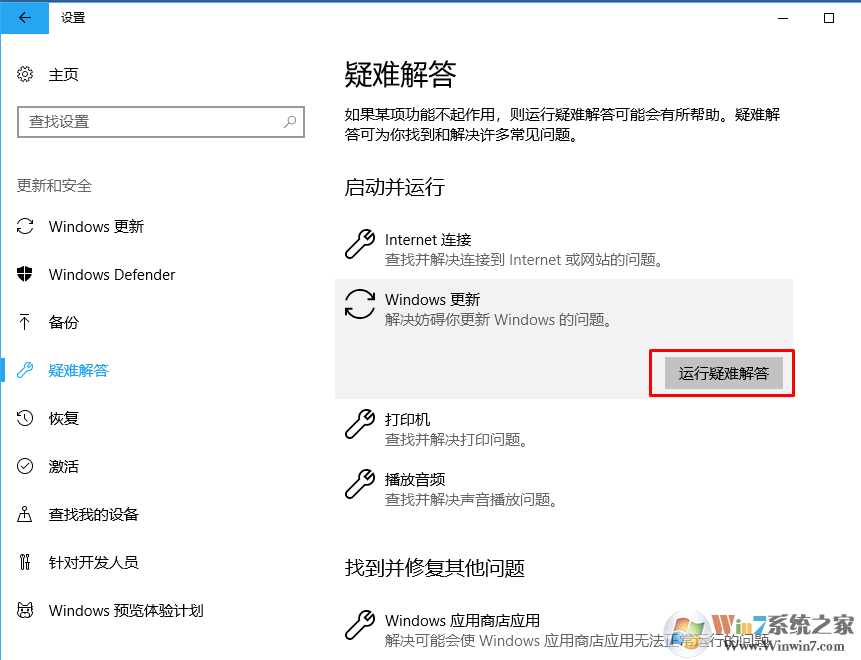The height and width of the screenshot is (660, 861).
Task: Click the ninja cat Windows 预览体验计划 icon
Action: (x=24, y=610)
